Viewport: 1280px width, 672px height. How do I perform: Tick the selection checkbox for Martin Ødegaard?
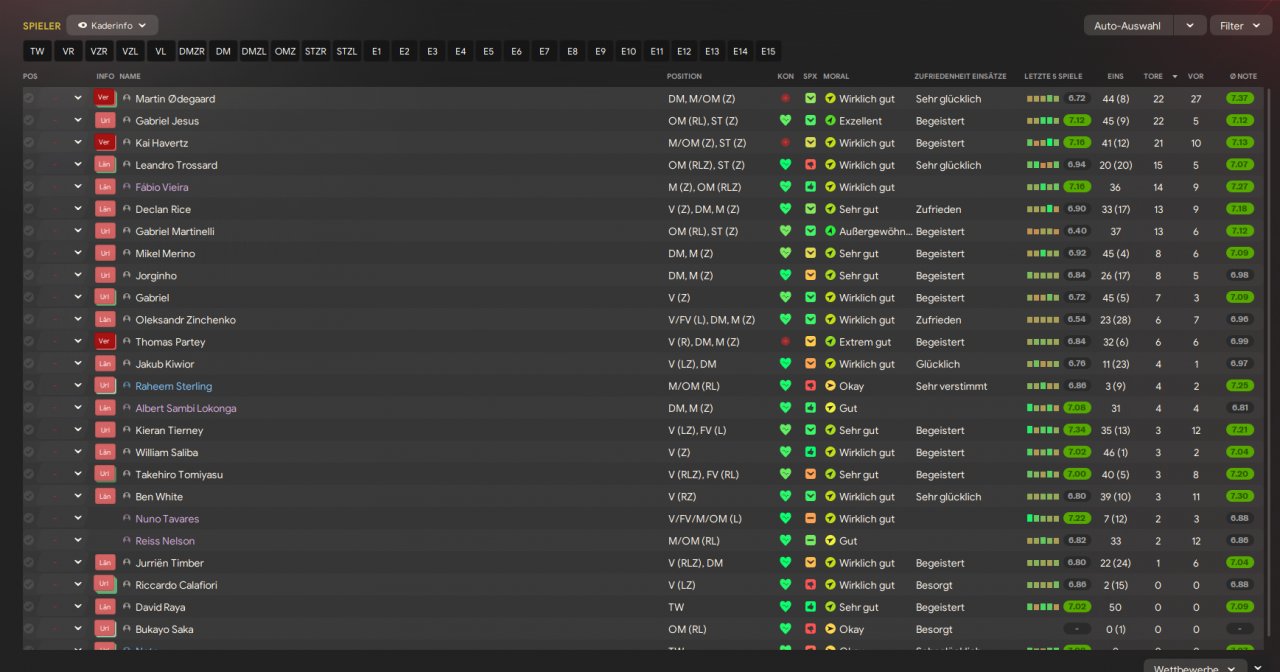(29, 98)
